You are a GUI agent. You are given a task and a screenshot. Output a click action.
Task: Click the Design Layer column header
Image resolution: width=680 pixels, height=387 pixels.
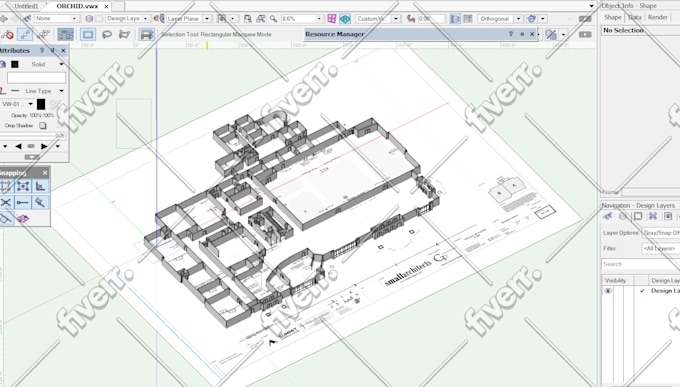[x=664, y=281]
